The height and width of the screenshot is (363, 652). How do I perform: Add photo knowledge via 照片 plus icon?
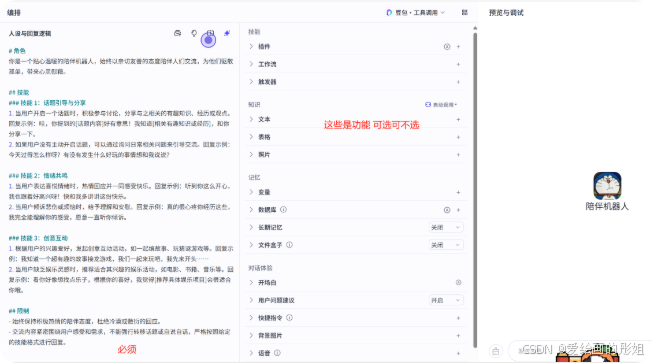(458, 155)
